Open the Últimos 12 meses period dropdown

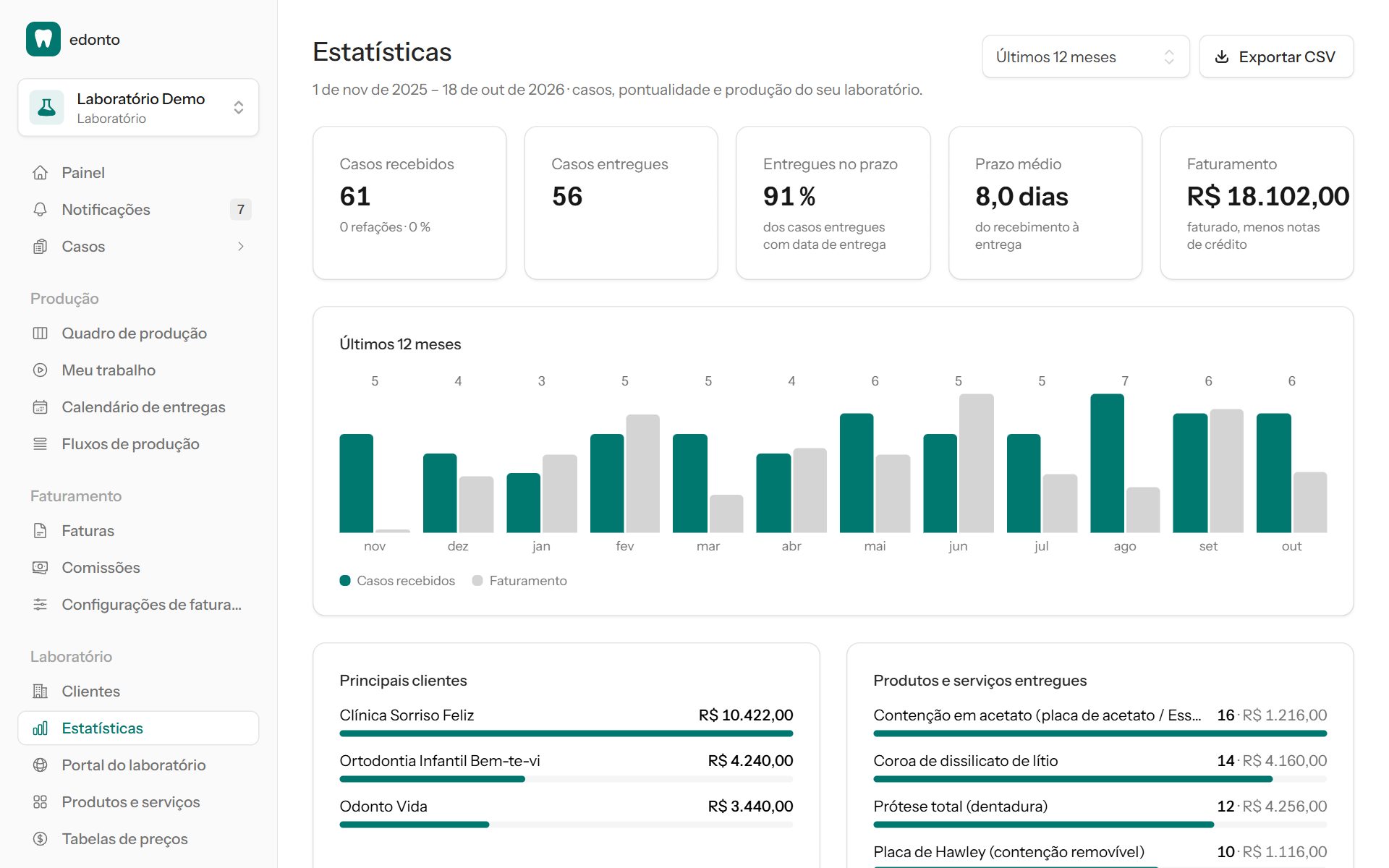pyautogui.click(x=1085, y=56)
